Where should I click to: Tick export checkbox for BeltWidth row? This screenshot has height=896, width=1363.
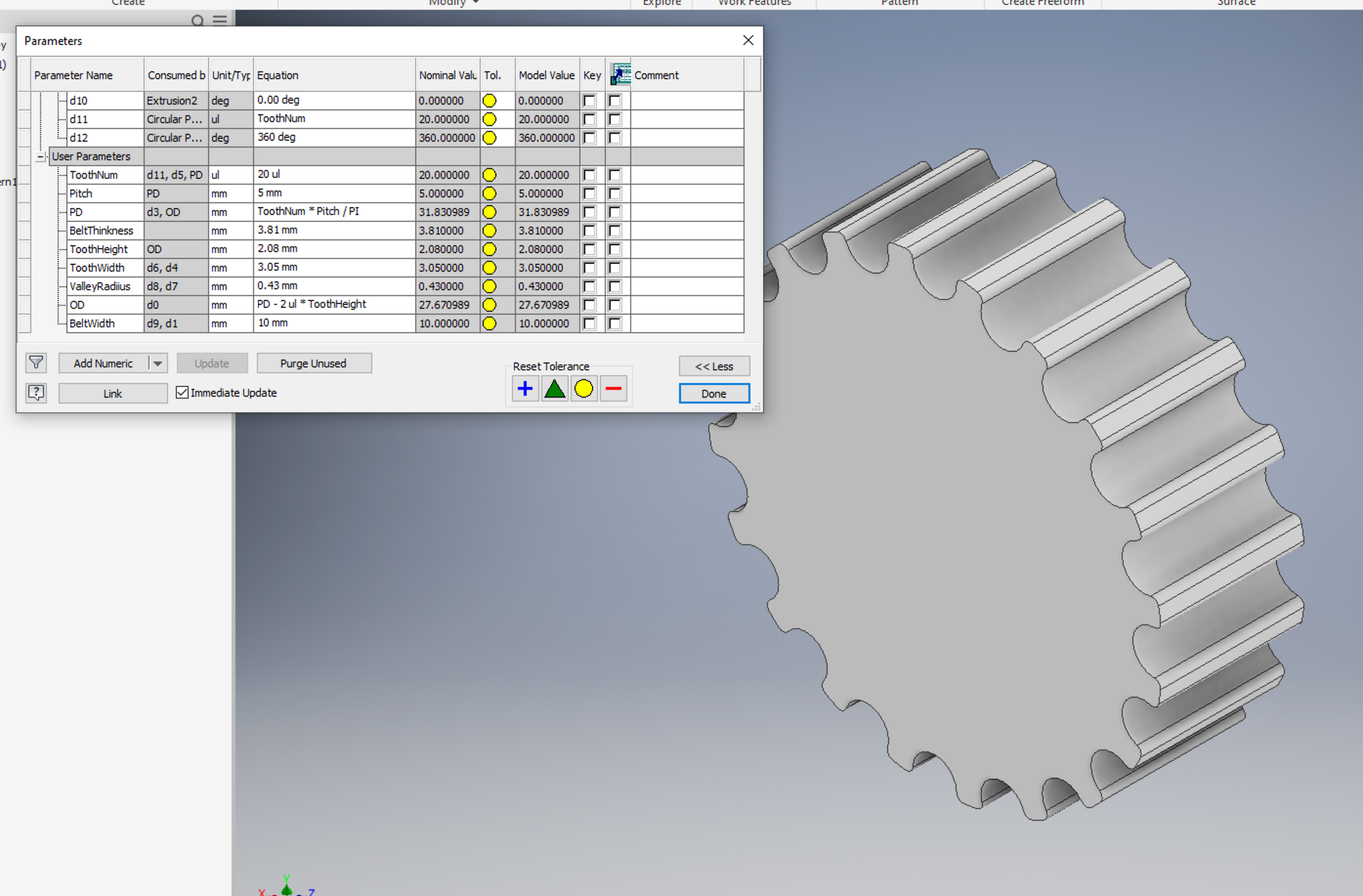click(615, 324)
